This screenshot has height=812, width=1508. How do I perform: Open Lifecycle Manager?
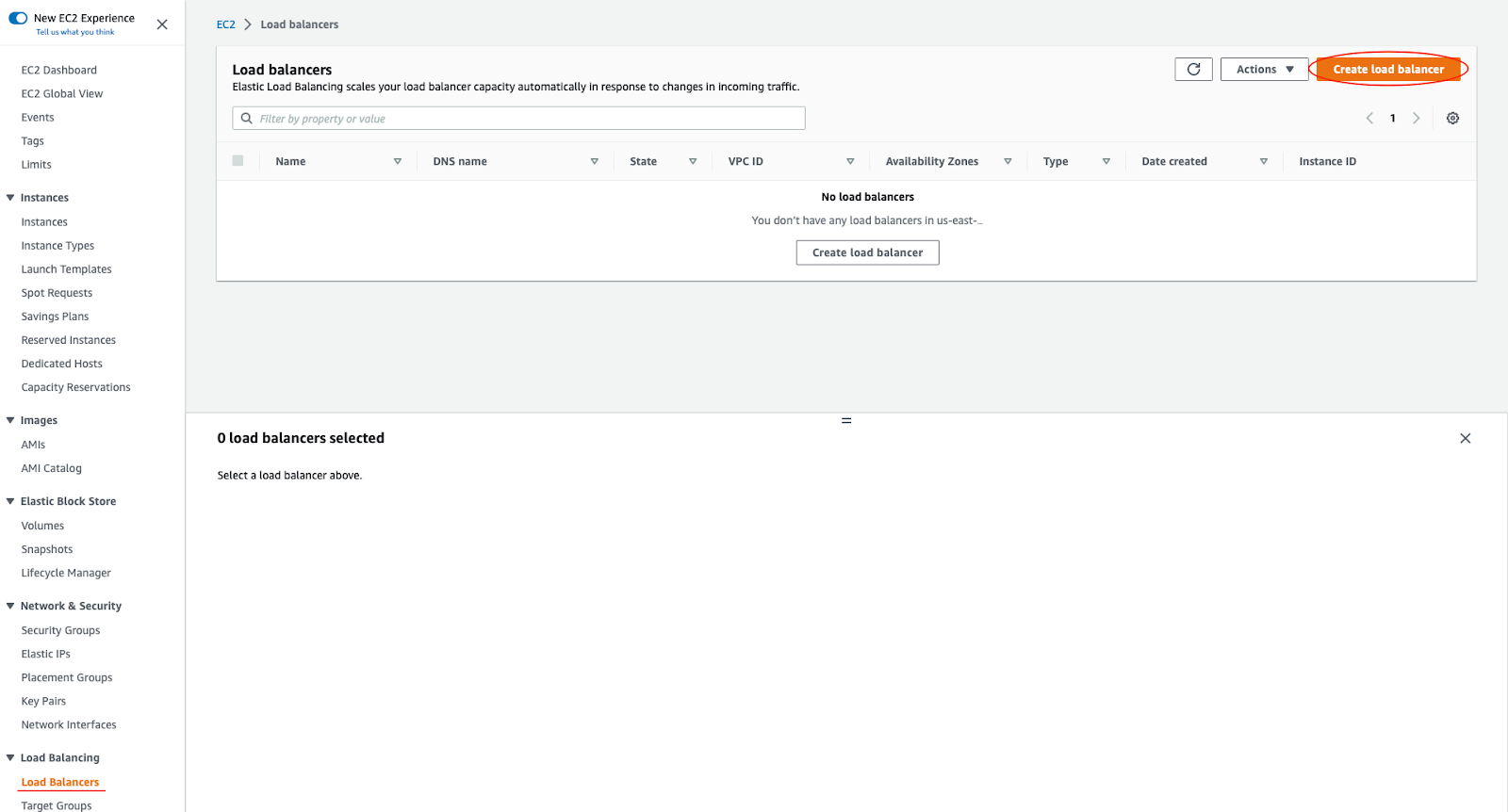coord(66,573)
